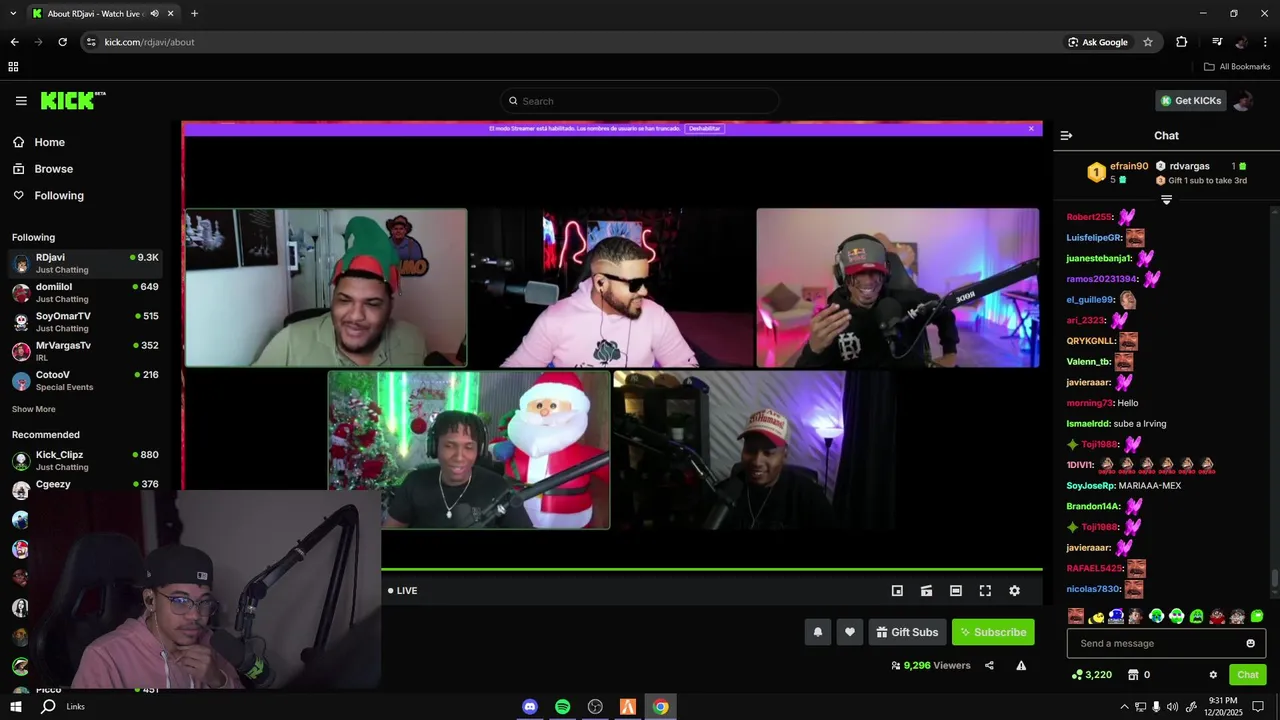Open CotooV Special Events channel

coord(85,381)
